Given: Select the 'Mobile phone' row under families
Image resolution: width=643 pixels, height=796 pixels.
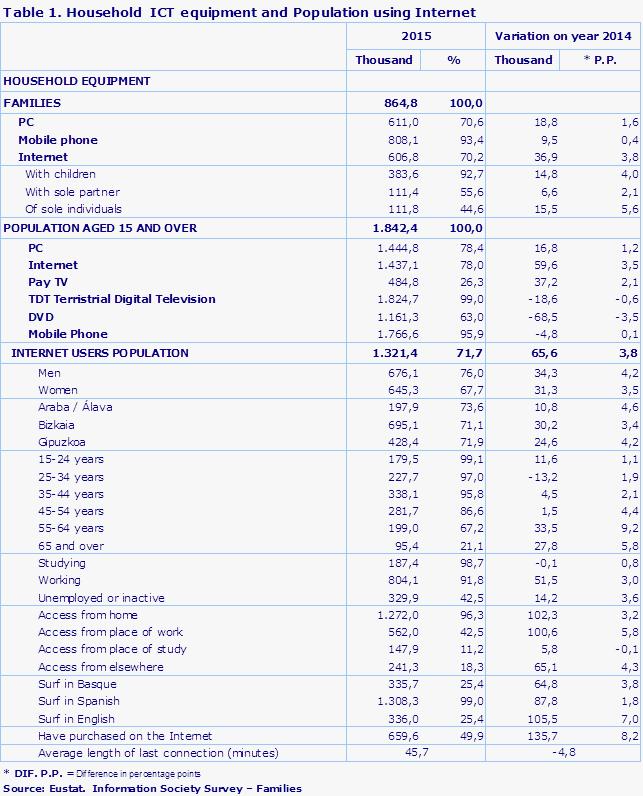Looking at the screenshot, I should coord(58,140).
